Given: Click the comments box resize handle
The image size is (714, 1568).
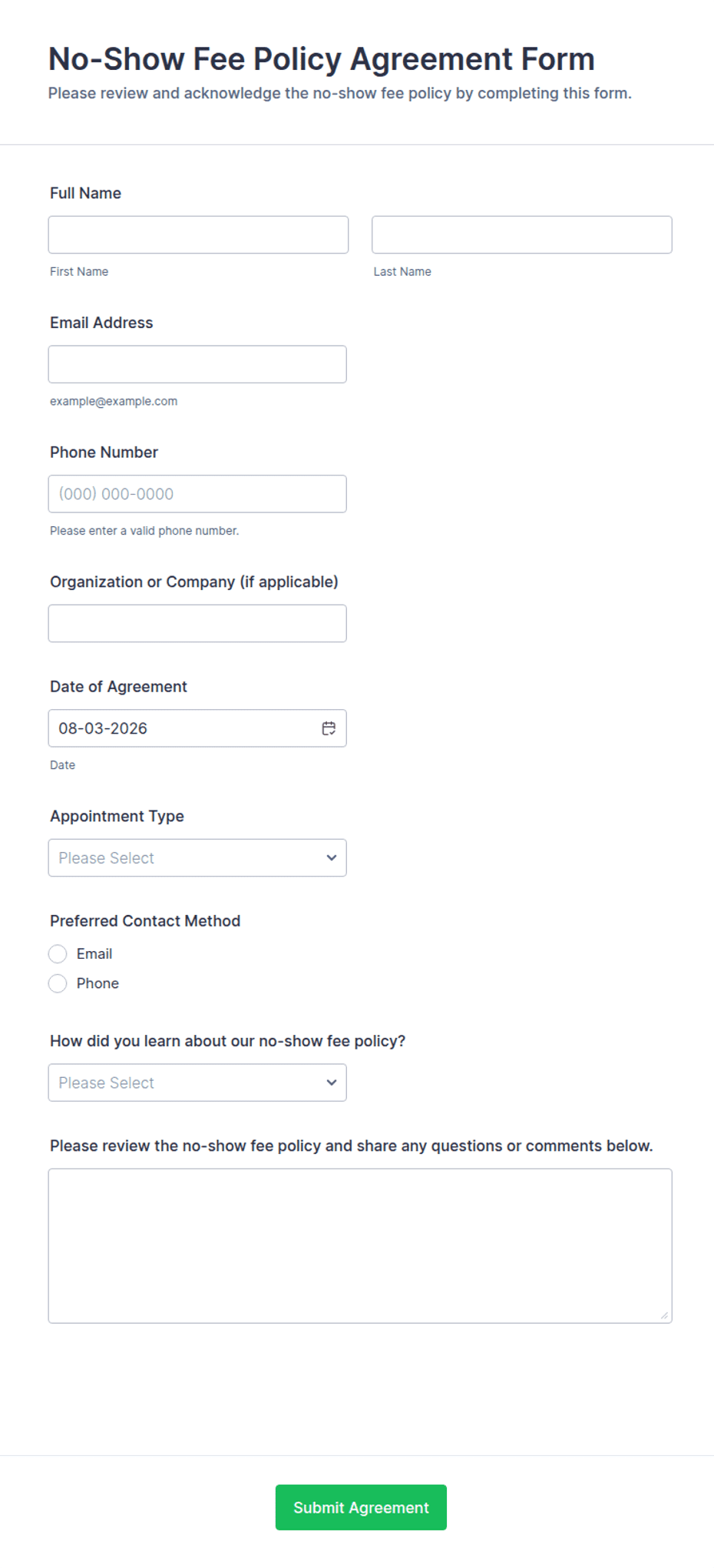Looking at the screenshot, I should pyautogui.click(x=664, y=1315).
